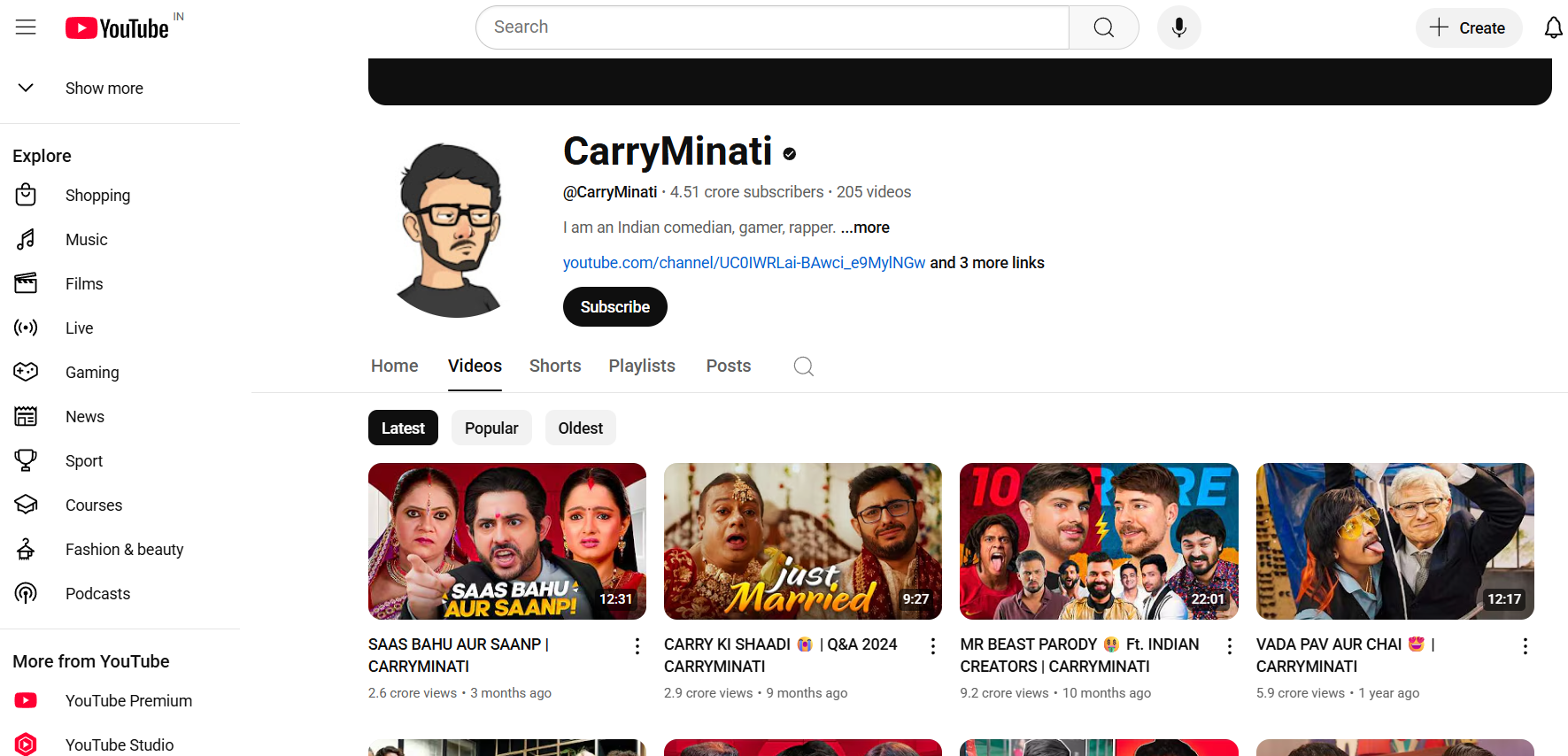Image resolution: width=1568 pixels, height=756 pixels.
Task: Play the CARRY KI SHAADI thumbnail
Action: (x=803, y=541)
